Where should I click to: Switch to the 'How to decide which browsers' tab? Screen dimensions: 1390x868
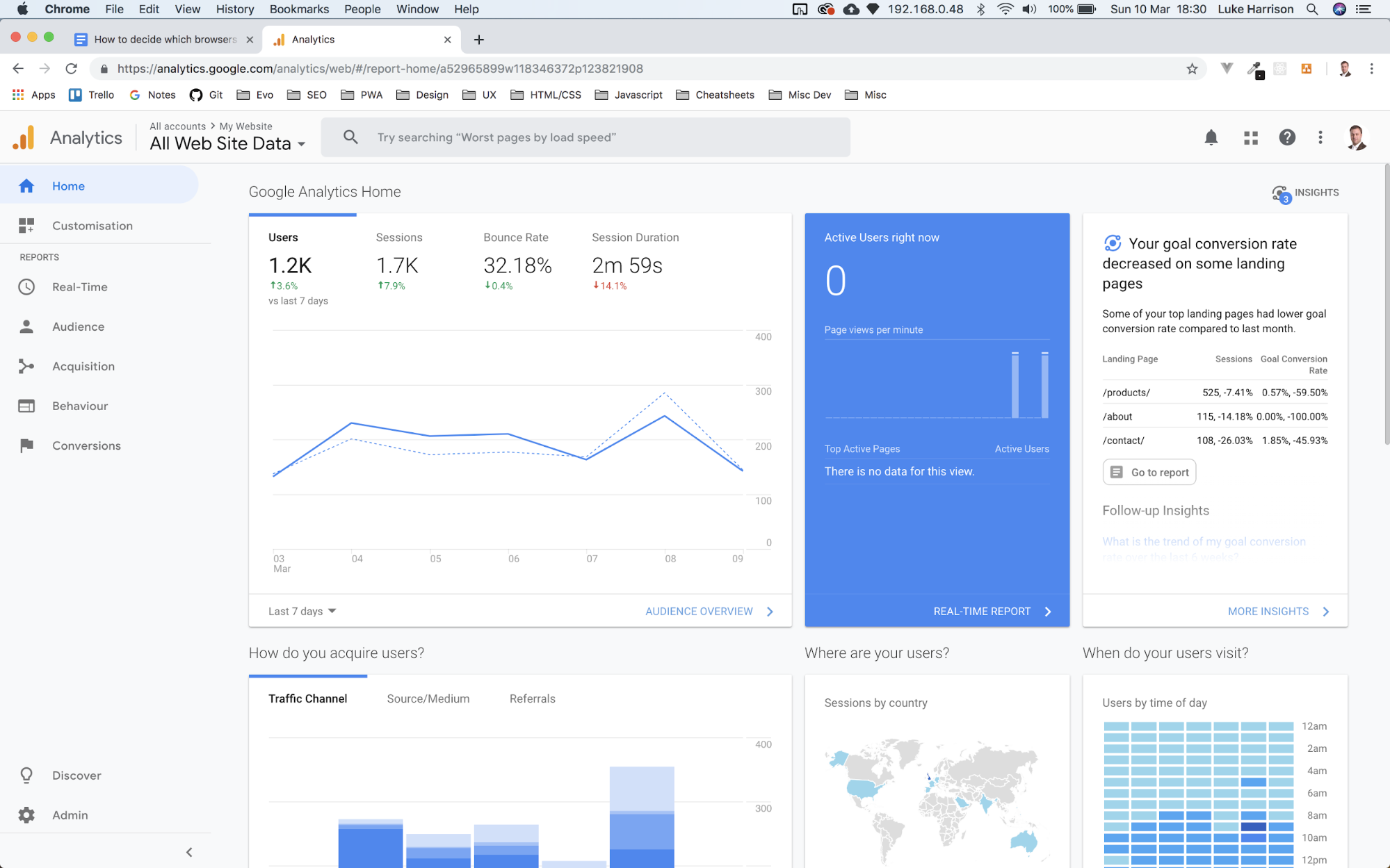point(164,40)
